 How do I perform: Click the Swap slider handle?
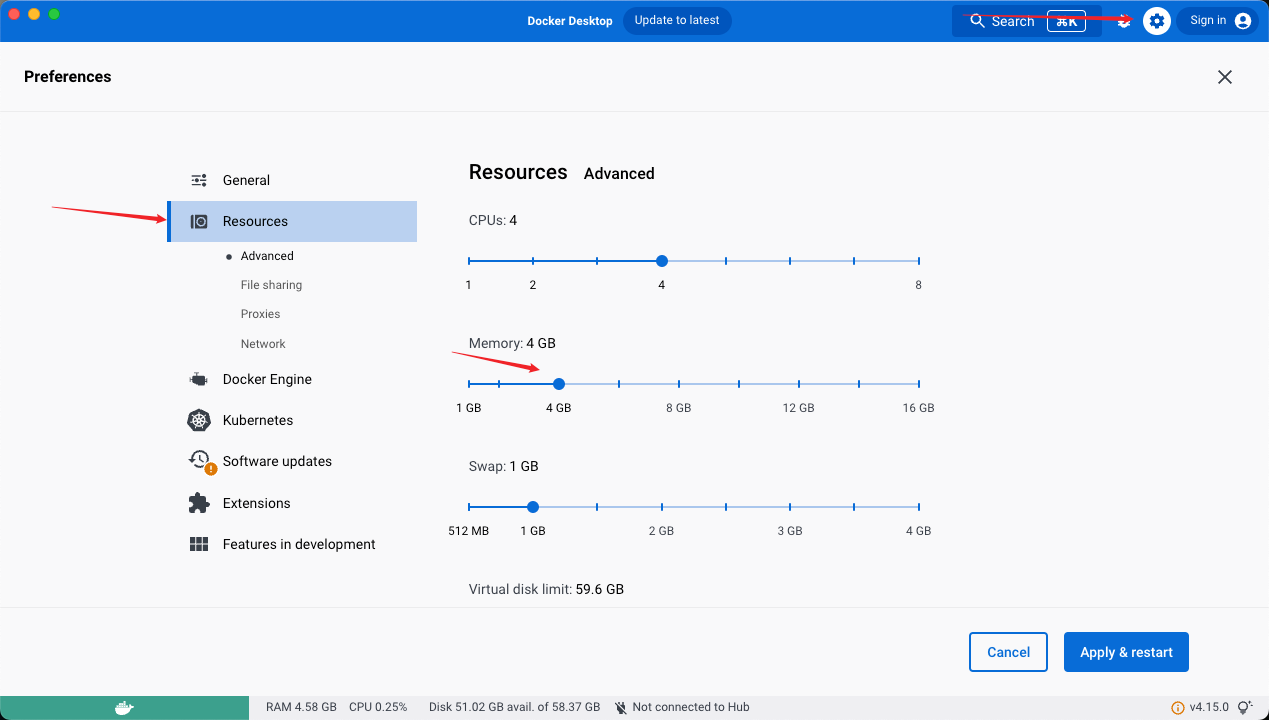click(533, 507)
